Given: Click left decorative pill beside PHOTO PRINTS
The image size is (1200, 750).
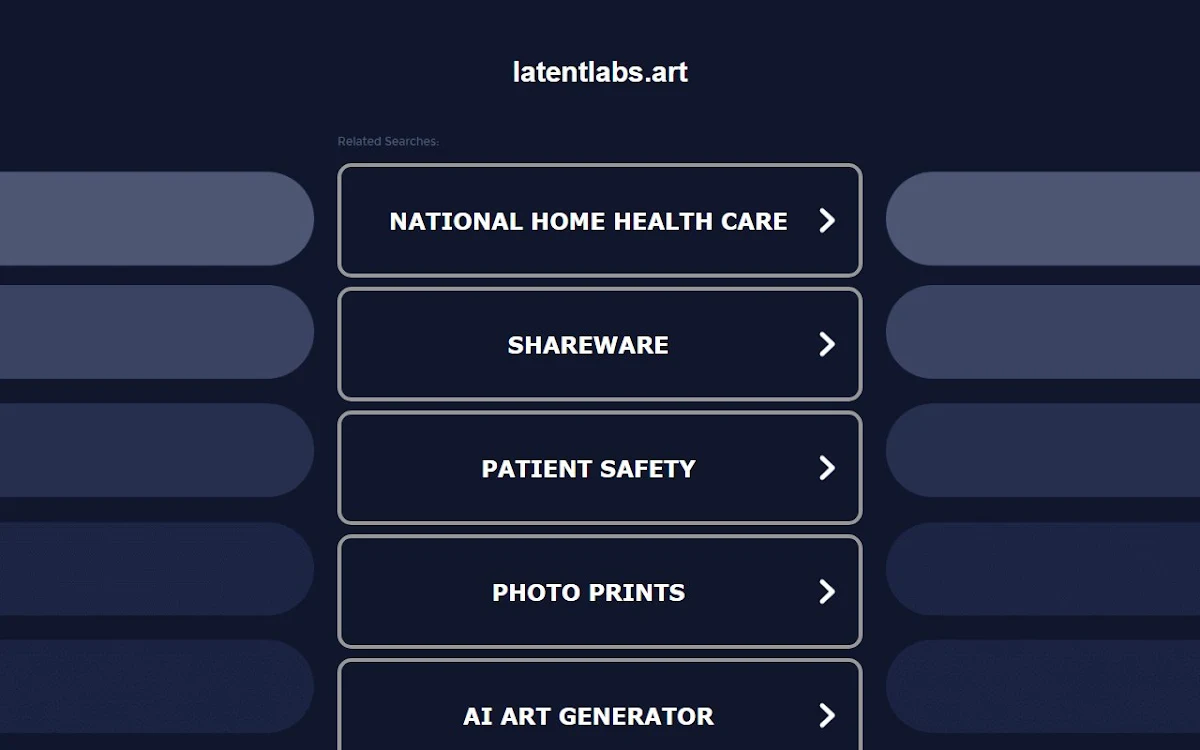Looking at the screenshot, I should pyautogui.click(x=157, y=568).
